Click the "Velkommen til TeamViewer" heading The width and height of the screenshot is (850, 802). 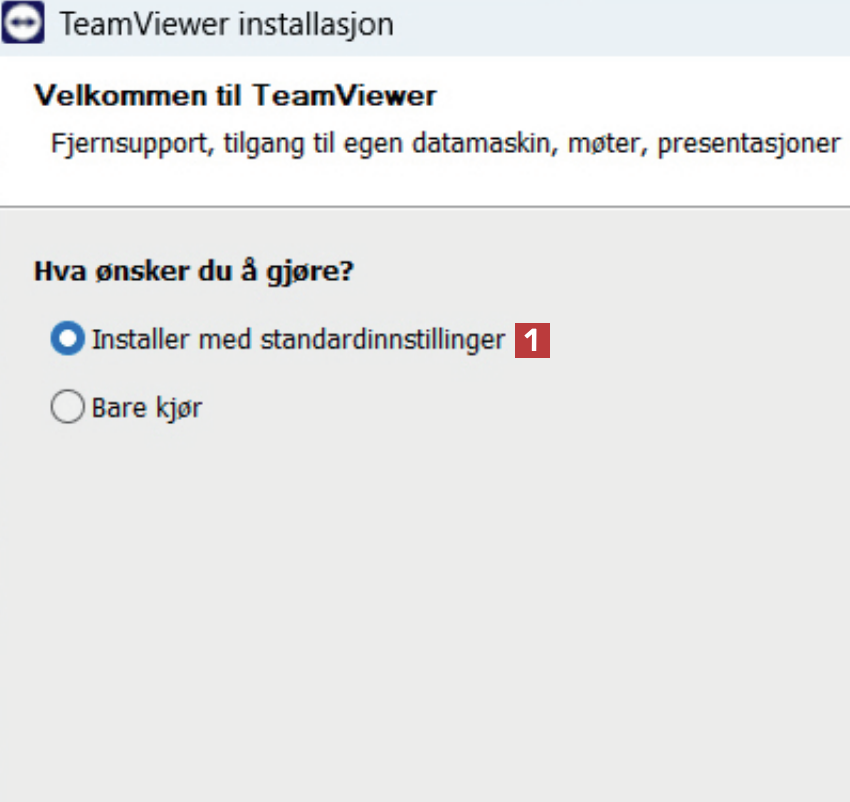coord(235,96)
